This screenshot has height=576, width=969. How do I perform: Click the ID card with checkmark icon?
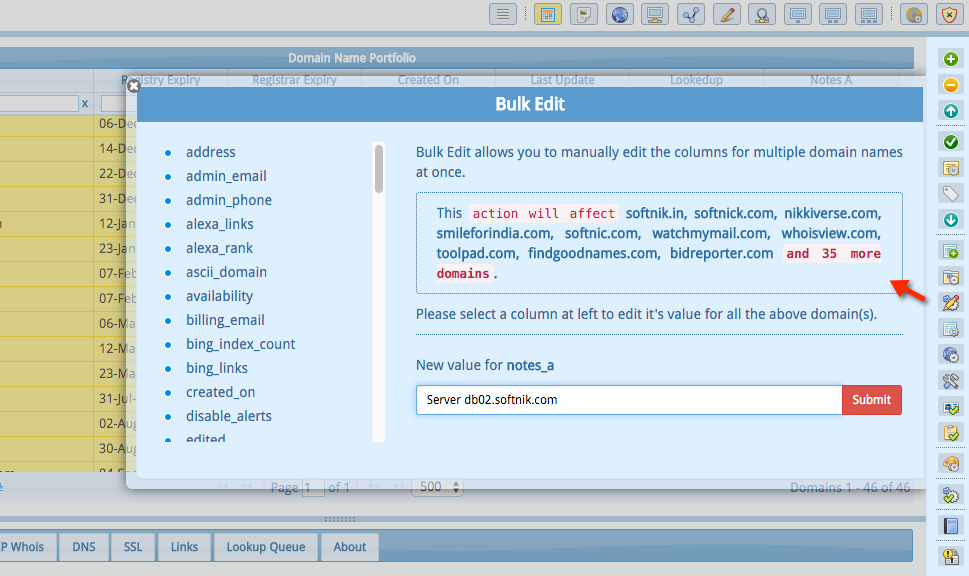[x=950, y=407]
